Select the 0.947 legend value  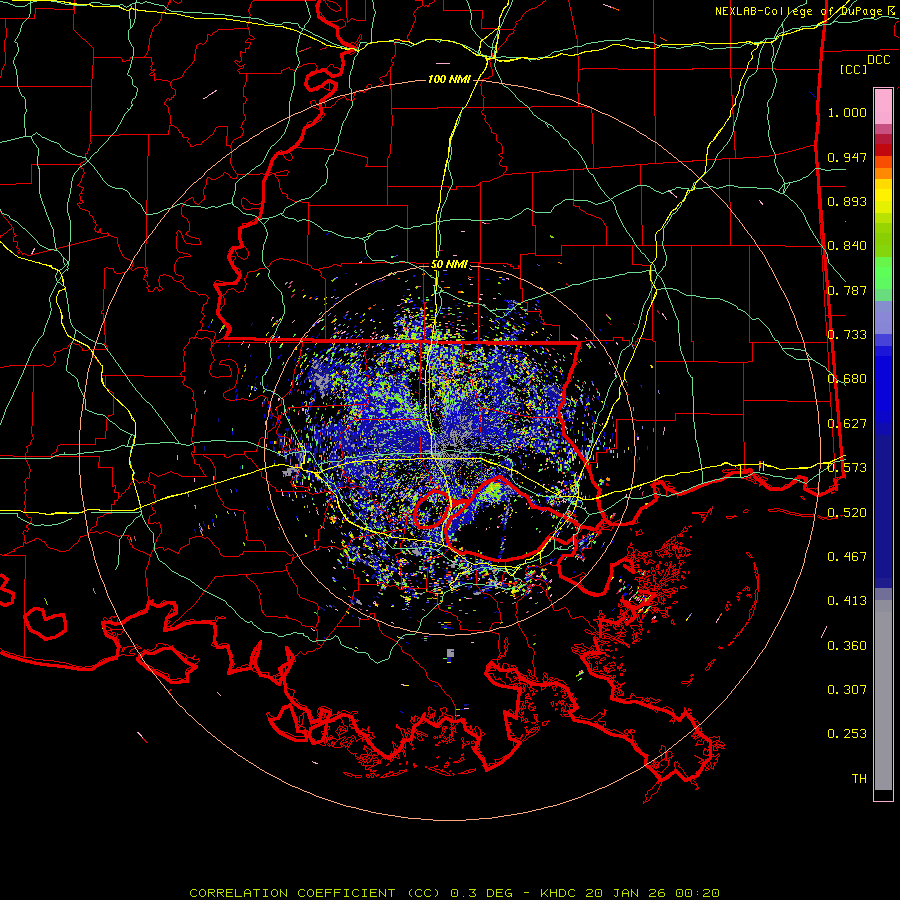[847, 157]
